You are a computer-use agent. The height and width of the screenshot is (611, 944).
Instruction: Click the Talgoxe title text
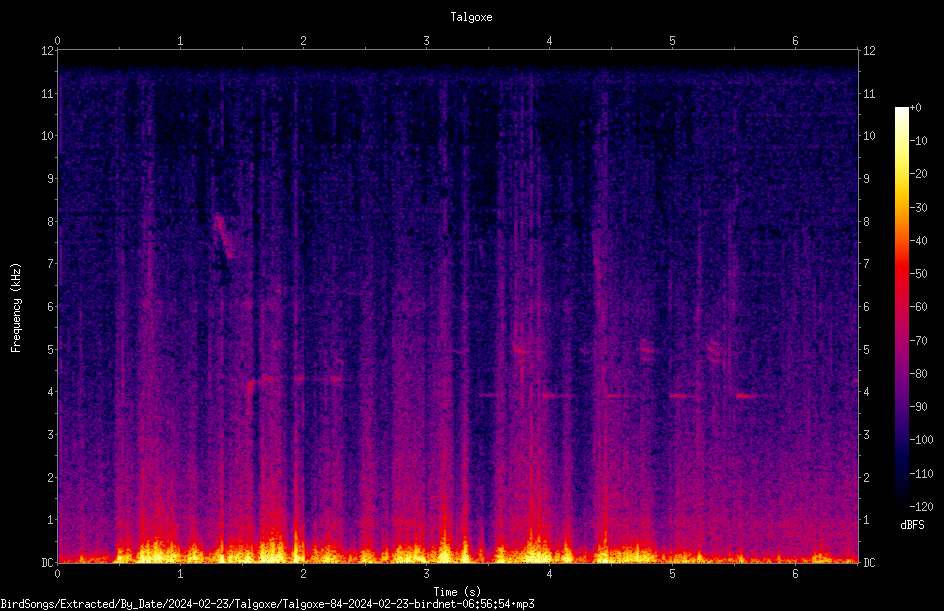tap(471, 17)
